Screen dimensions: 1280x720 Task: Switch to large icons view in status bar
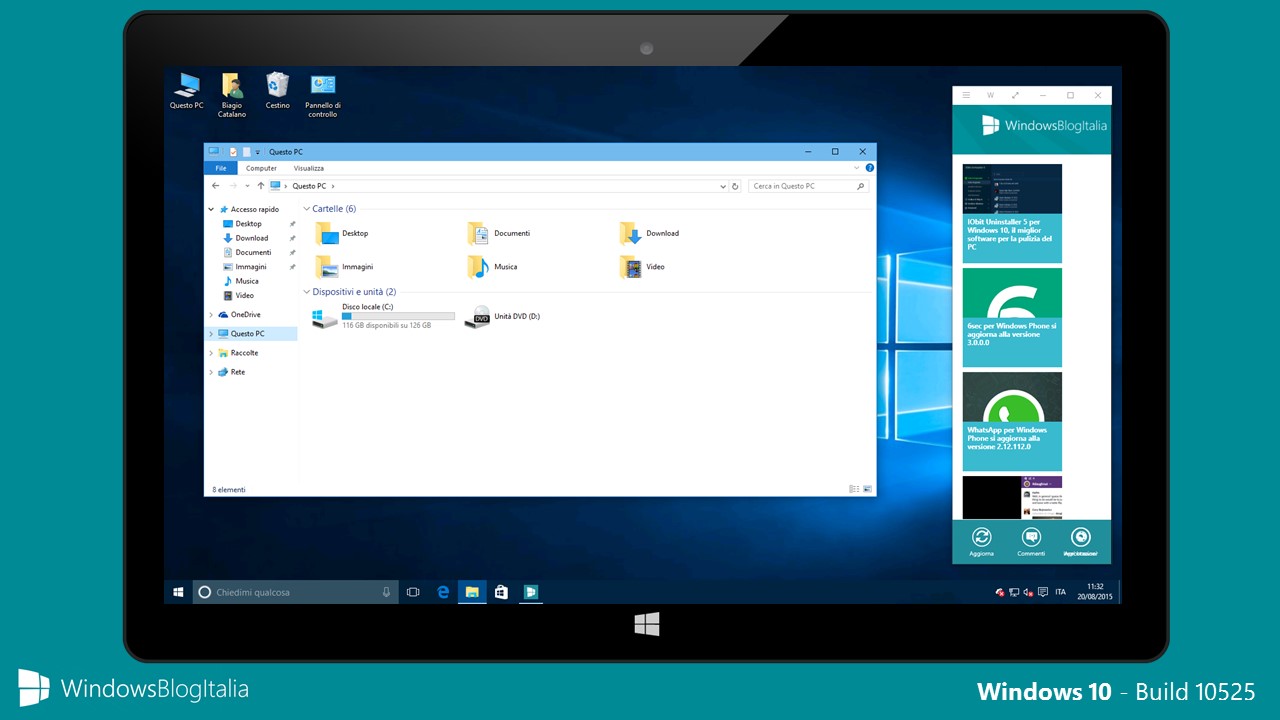tap(868, 489)
